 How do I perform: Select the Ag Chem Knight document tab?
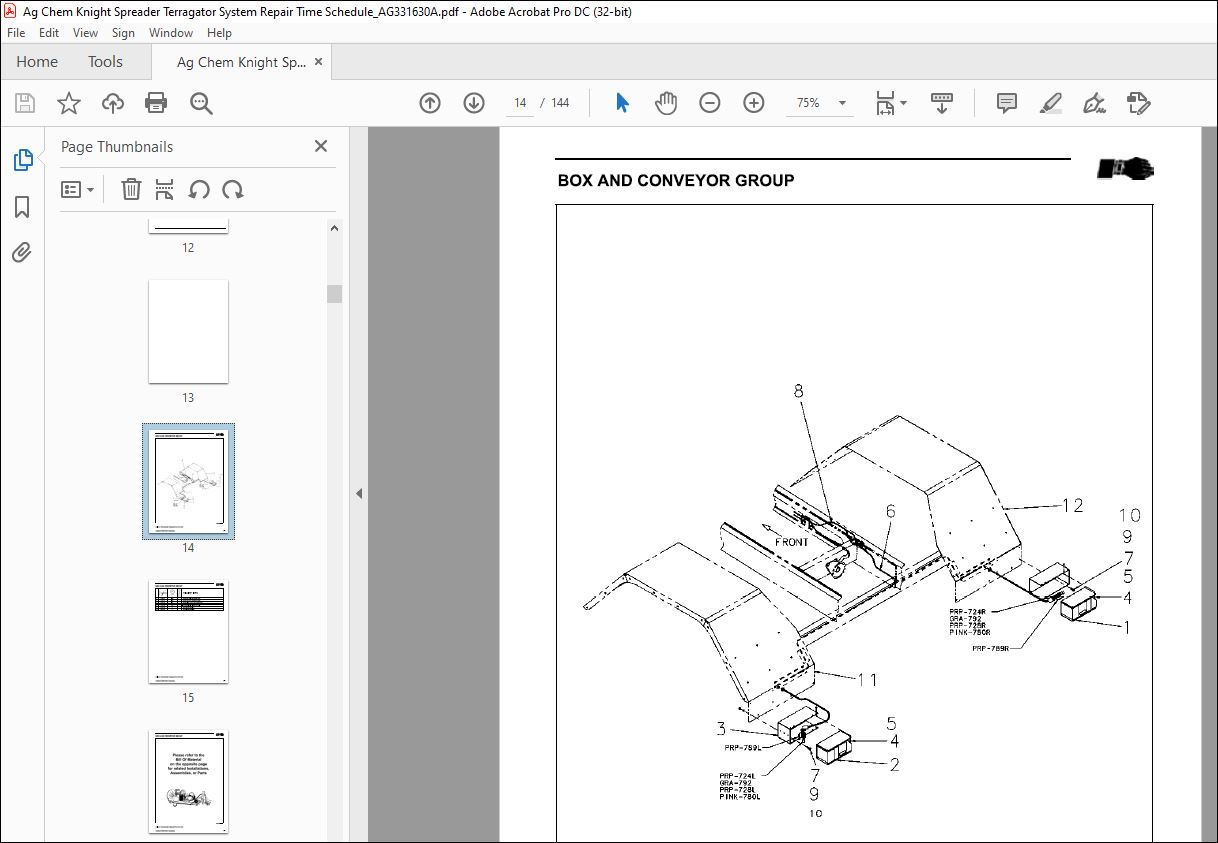(x=241, y=62)
